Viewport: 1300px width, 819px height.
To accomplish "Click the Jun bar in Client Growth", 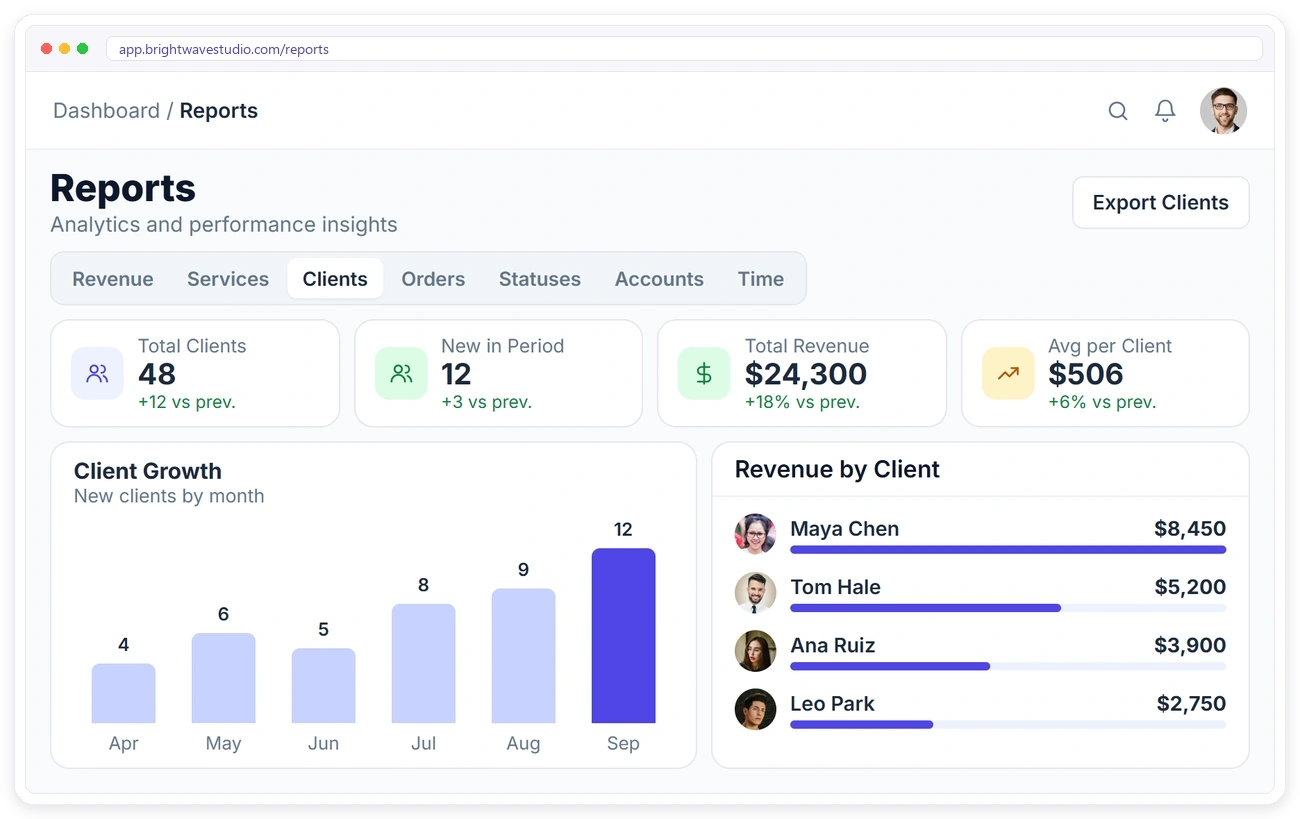I will [323, 686].
